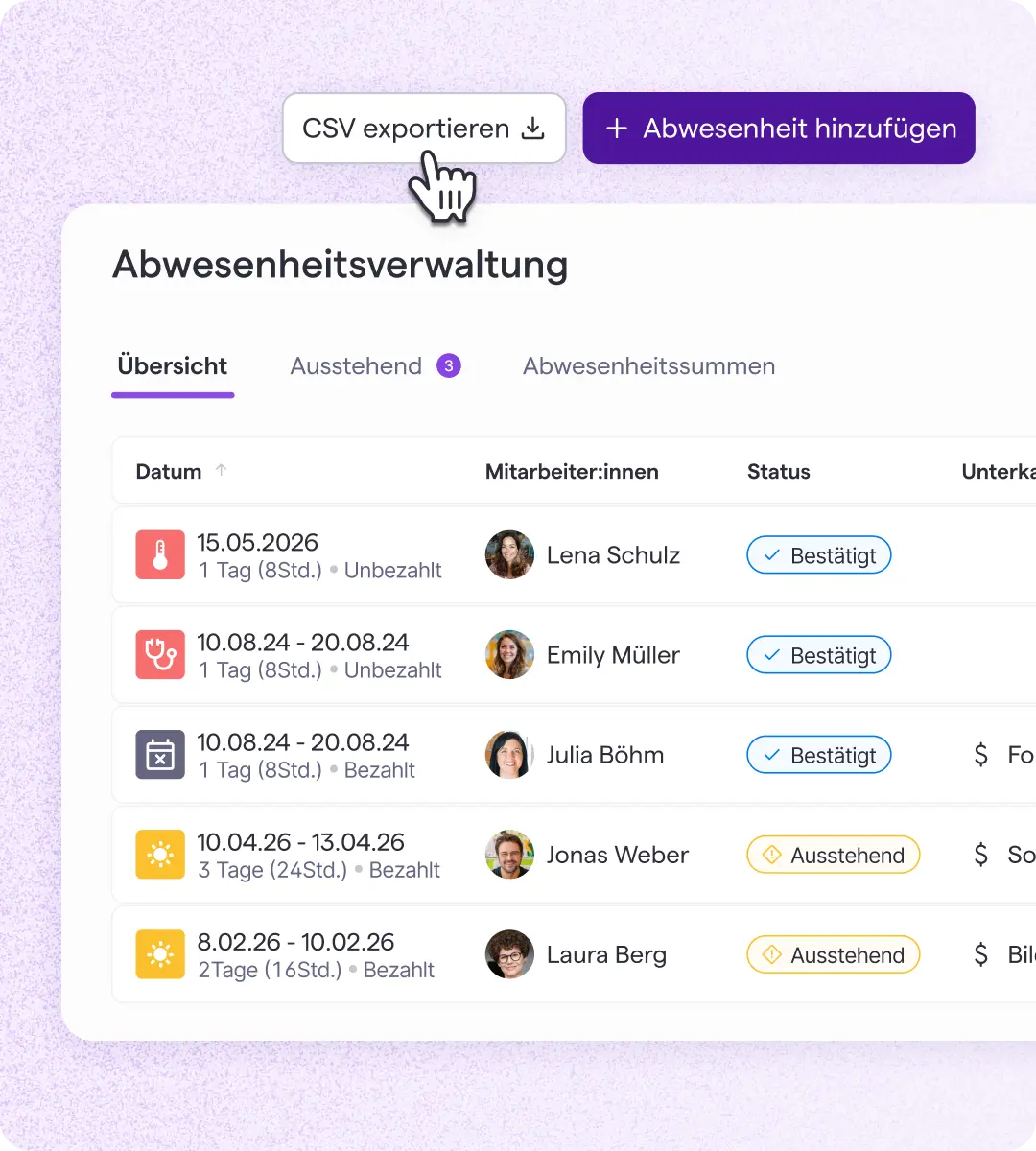Viewport: 1036px width, 1151px height.
Task: Click the download icon in CSV exportieren
Action: (532, 128)
